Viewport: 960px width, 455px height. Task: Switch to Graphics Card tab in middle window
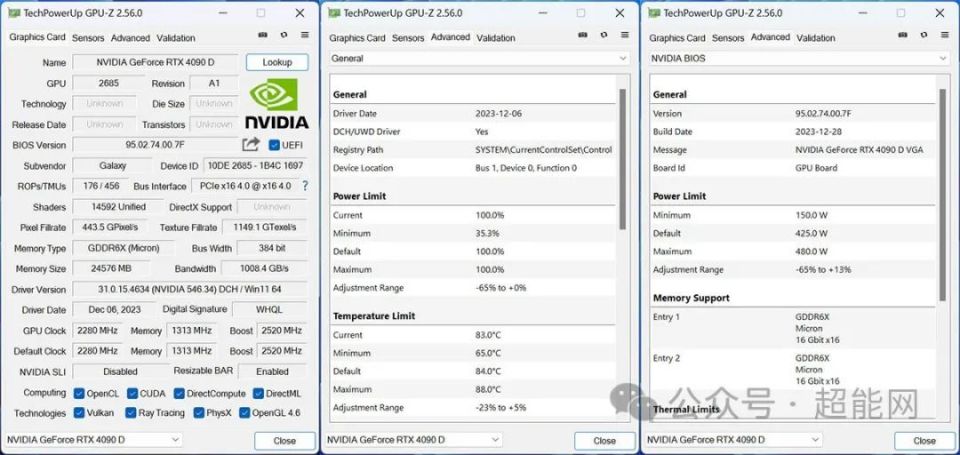tap(358, 38)
